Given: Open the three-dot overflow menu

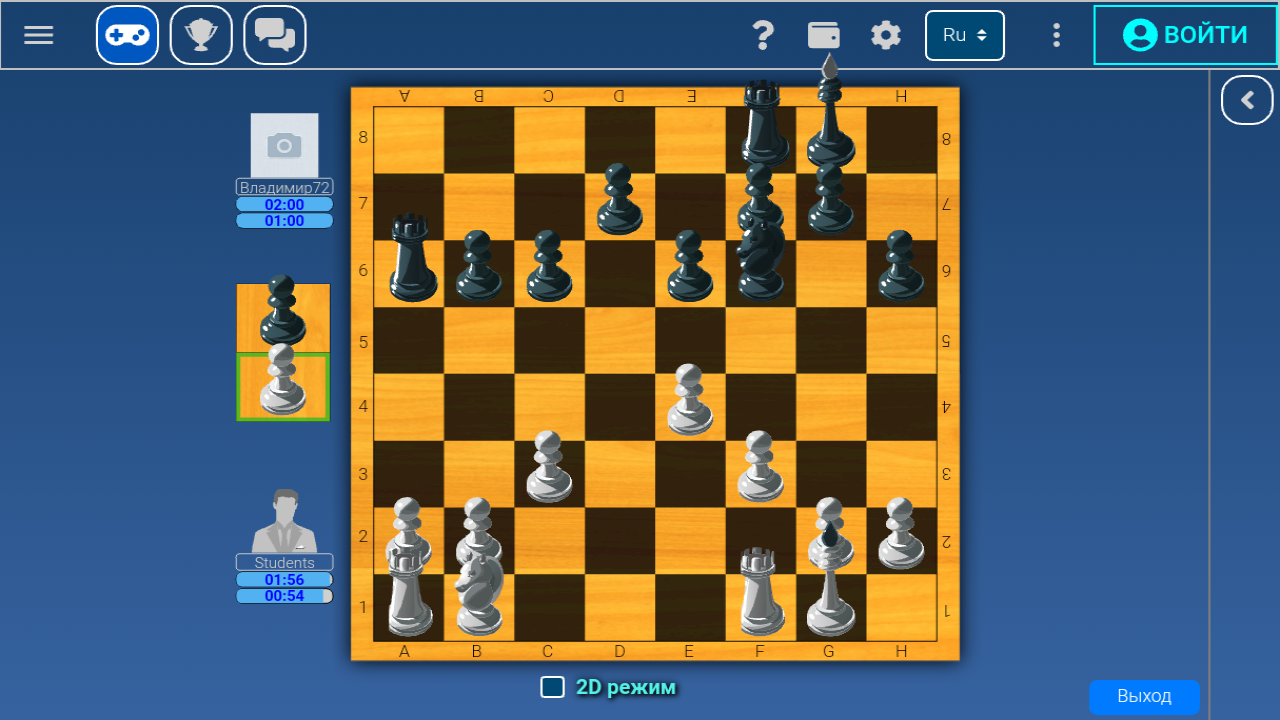Looking at the screenshot, I should click(x=1055, y=34).
